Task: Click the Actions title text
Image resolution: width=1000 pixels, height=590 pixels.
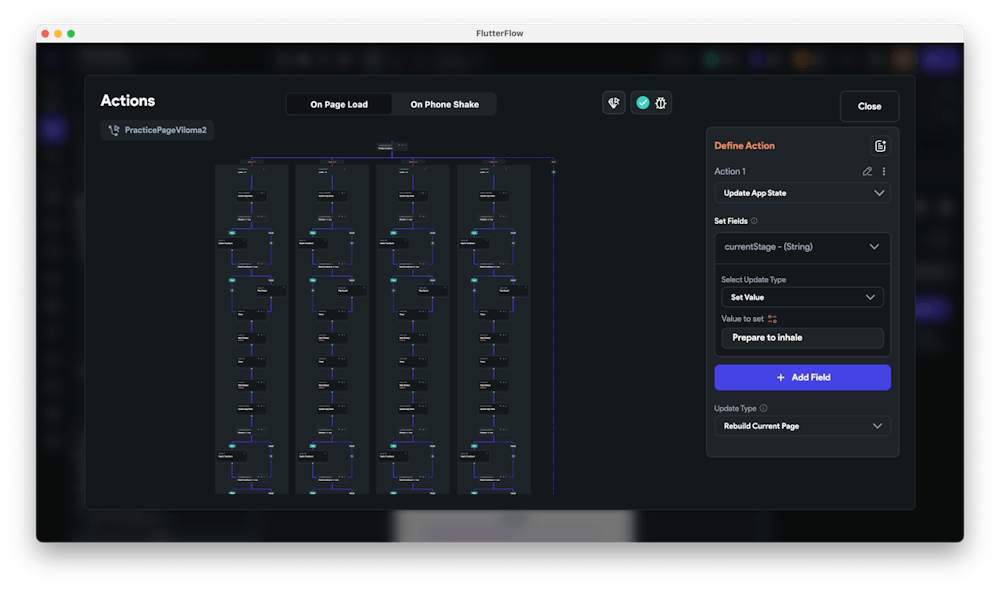Action: tap(128, 101)
